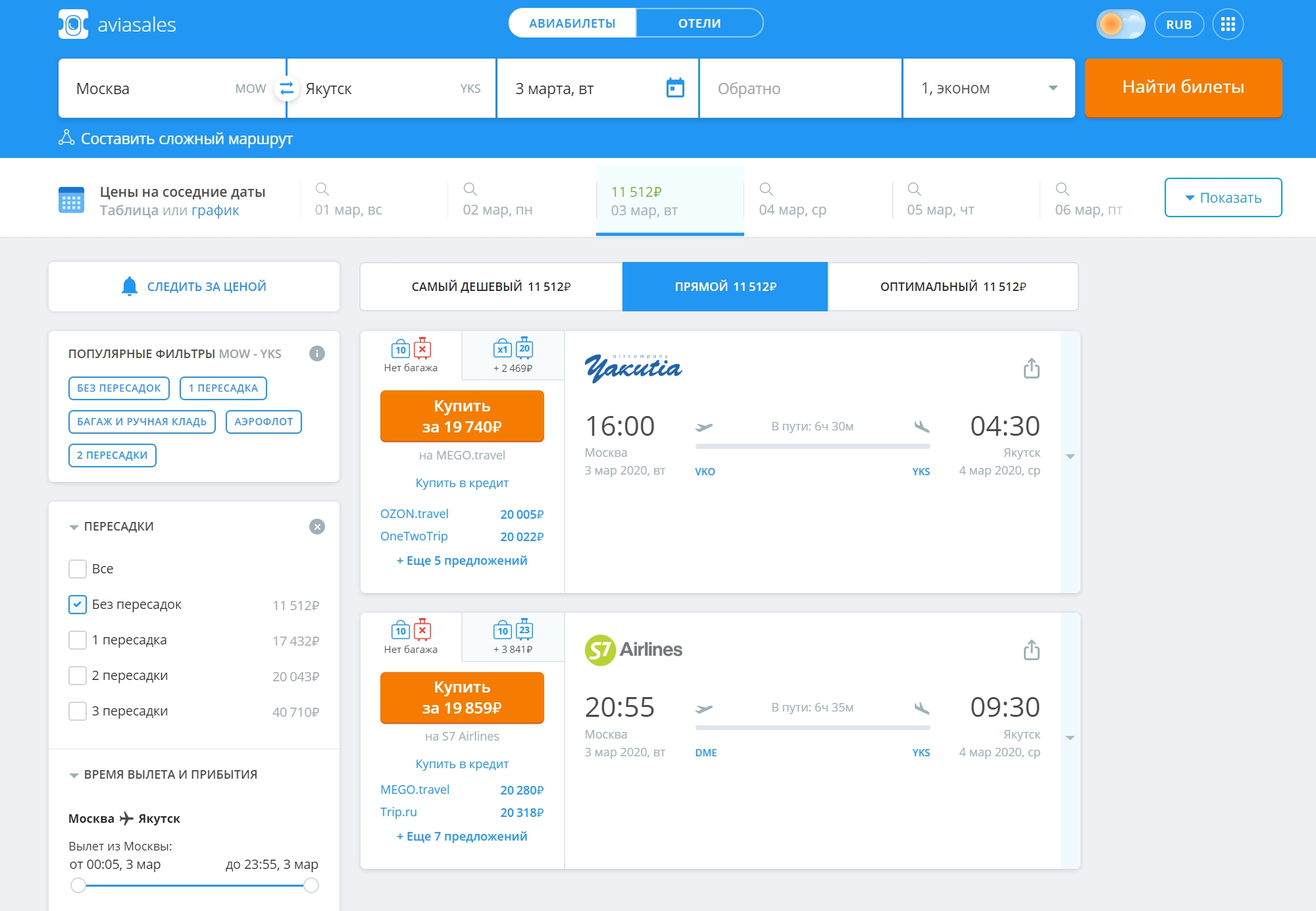Open the RUB currency selector
The width and height of the screenshot is (1316, 911).
[x=1179, y=24]
